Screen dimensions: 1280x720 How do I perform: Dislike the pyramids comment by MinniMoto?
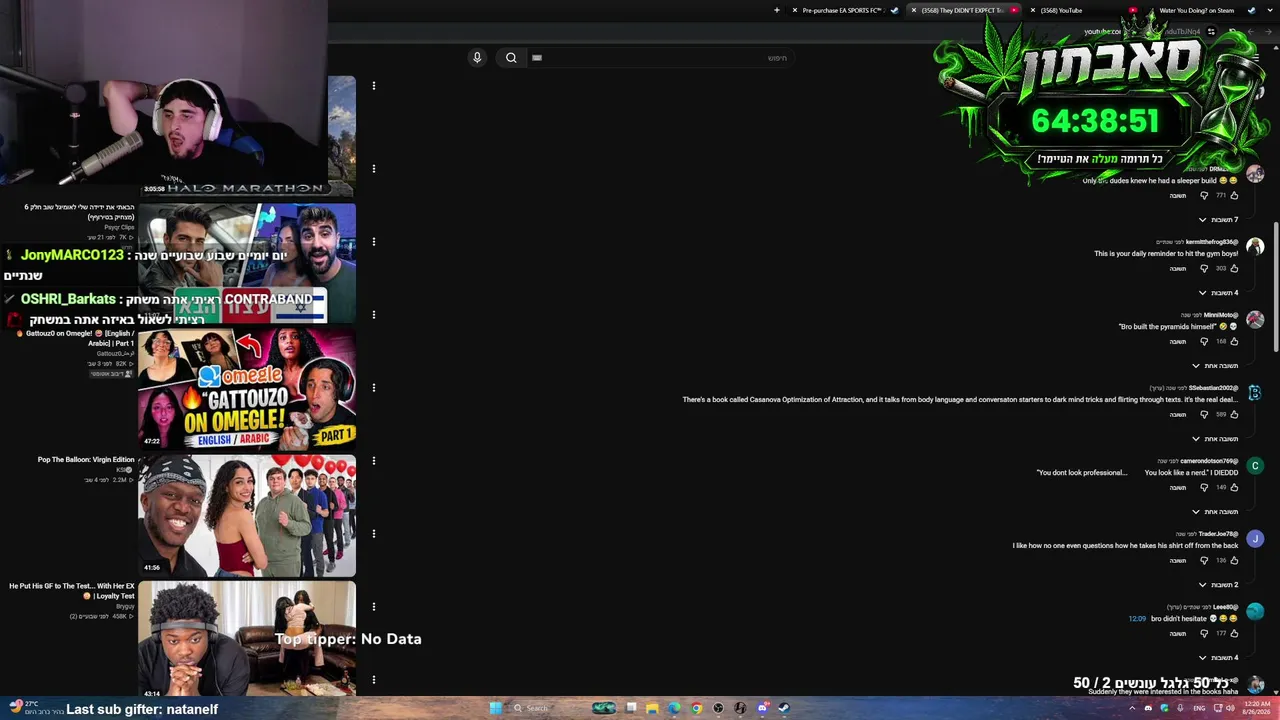1204,342
